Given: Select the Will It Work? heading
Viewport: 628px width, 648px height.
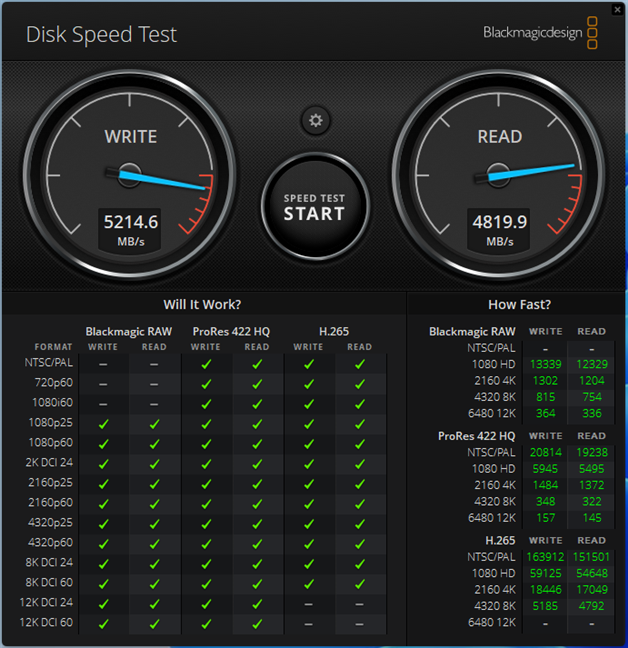Looking at the screenshot, I should [202, 305].
